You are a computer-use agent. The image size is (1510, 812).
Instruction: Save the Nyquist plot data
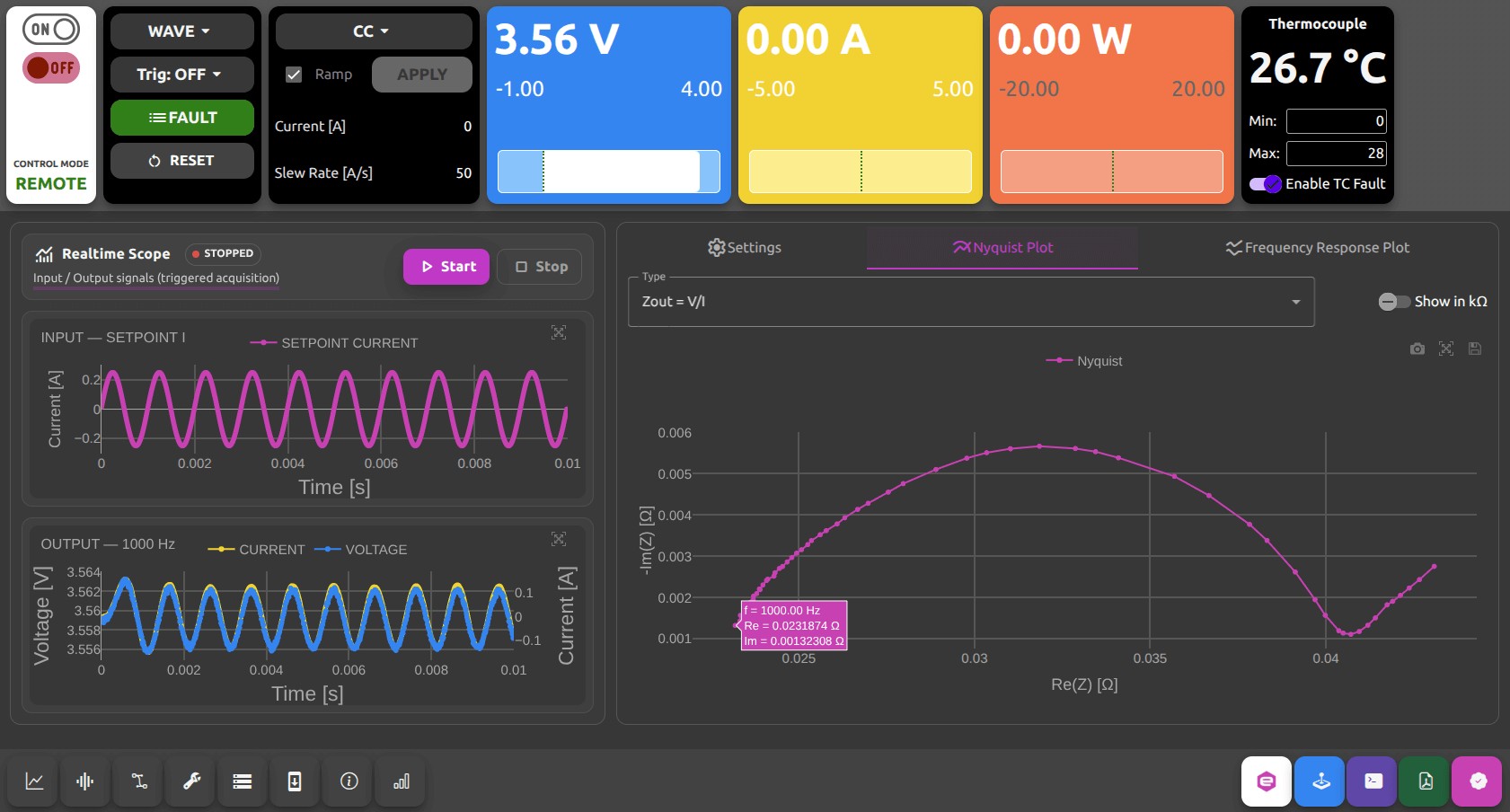pos(1474,349)
